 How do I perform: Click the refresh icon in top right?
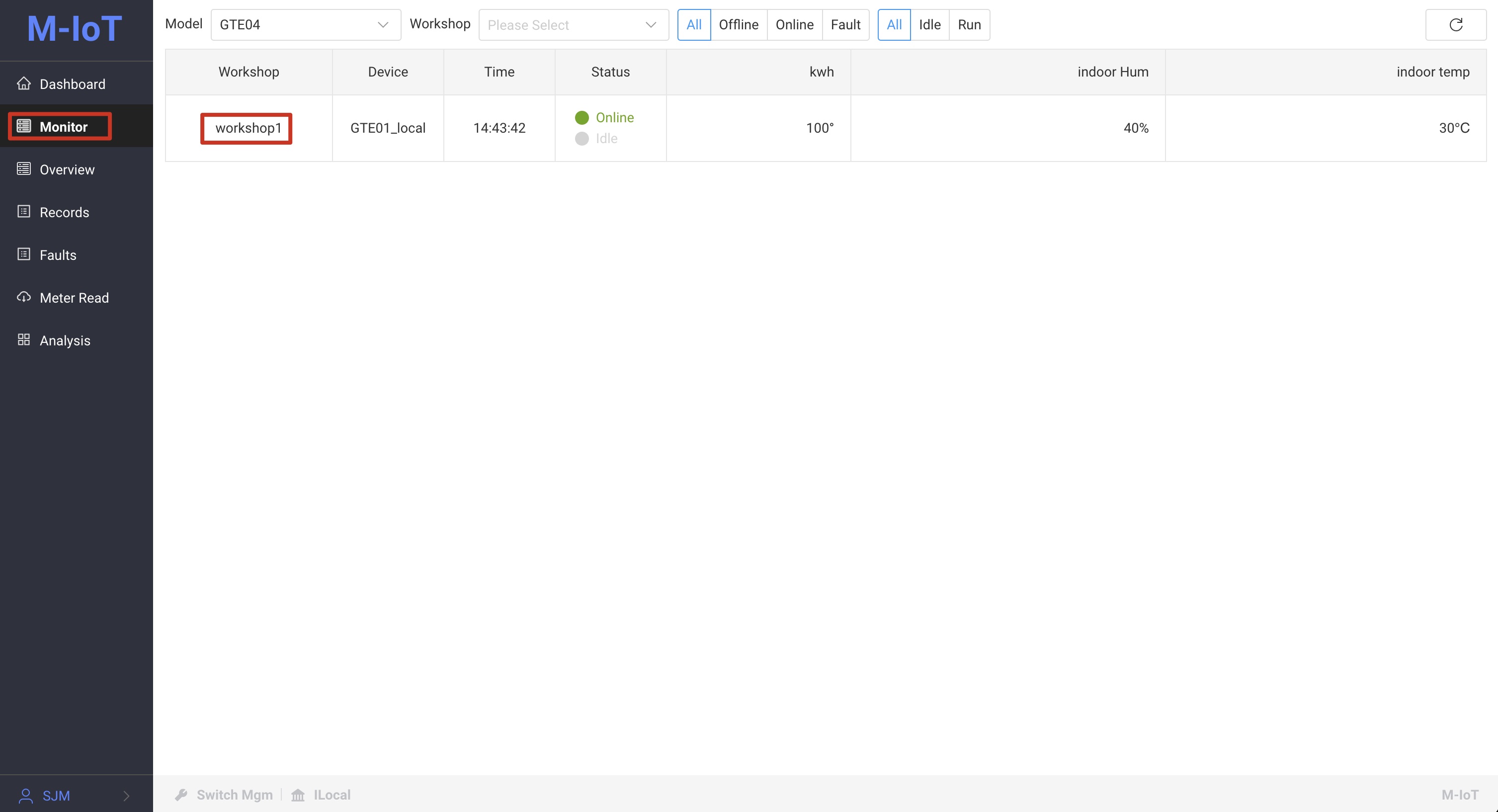point(1455,24)
